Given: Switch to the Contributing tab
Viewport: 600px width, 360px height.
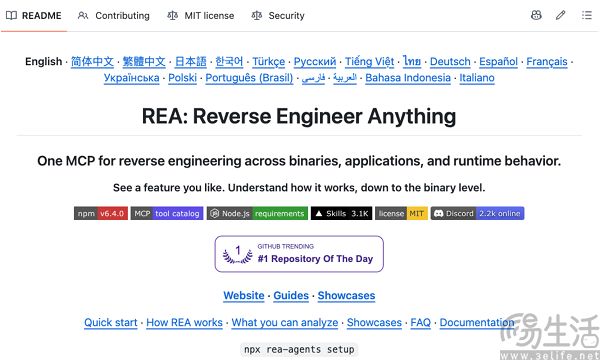Looking at the screenshot, I should 114,16.
